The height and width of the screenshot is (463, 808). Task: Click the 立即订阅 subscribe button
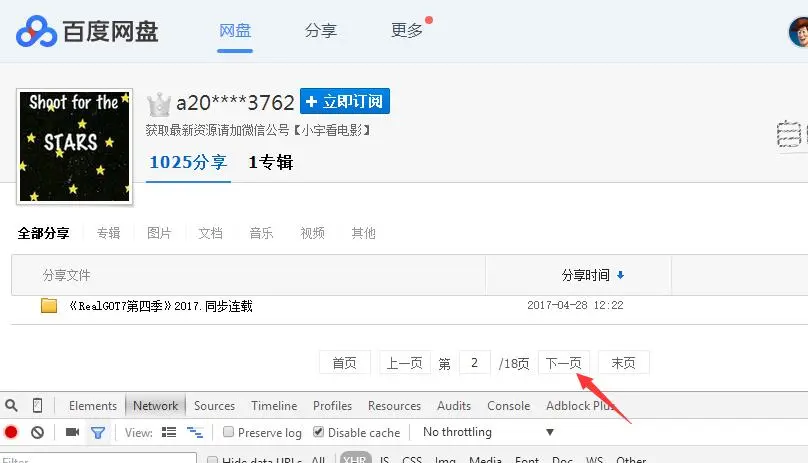(x=345, y=101)
